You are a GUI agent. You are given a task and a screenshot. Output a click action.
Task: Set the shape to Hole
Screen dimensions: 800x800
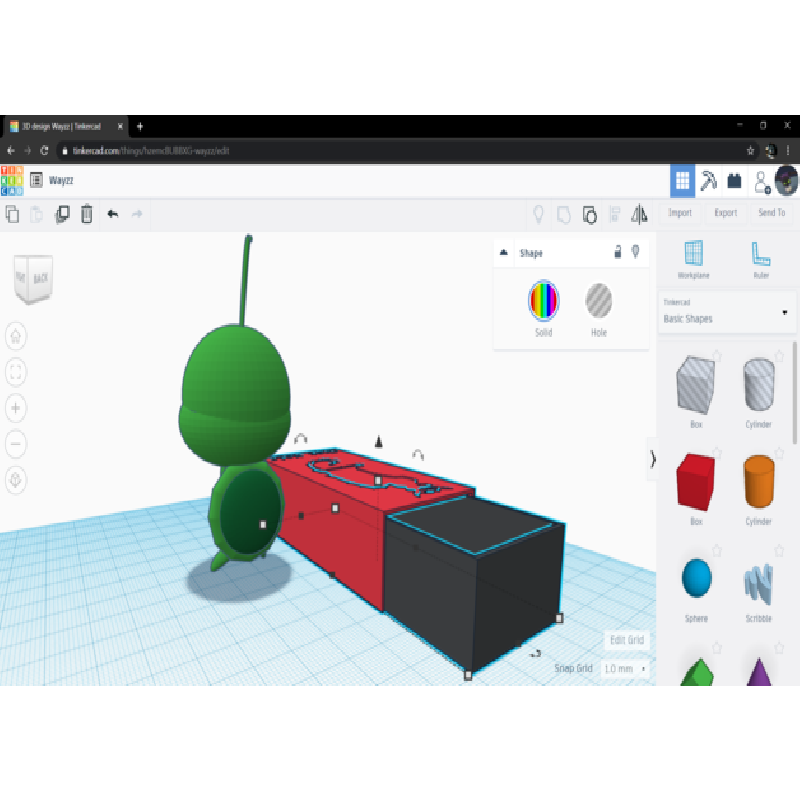point(598,301)
